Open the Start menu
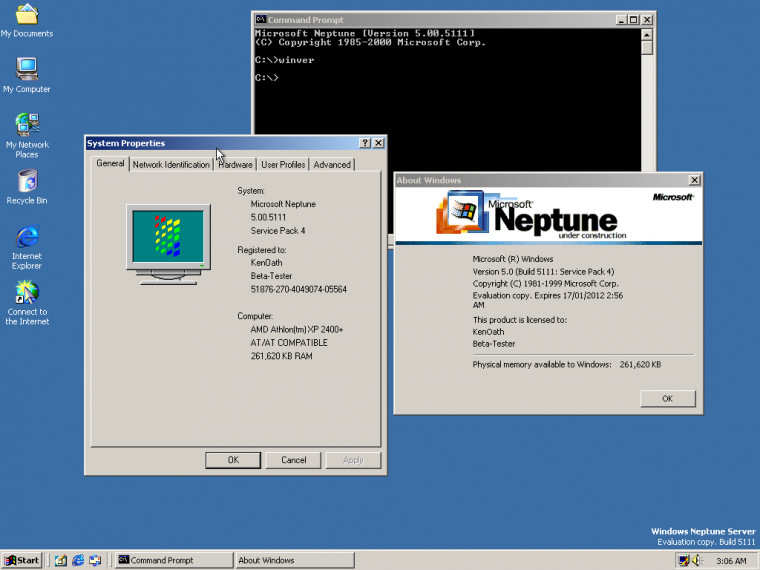The image size is (760, 570). click(22, 560)
